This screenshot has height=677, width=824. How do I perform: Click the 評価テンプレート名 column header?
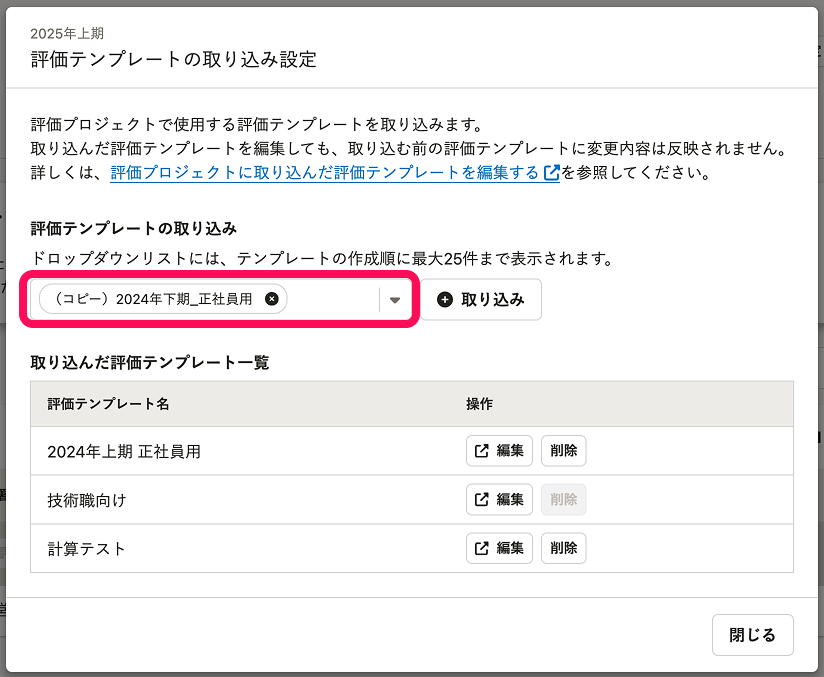tap(108, 404)
